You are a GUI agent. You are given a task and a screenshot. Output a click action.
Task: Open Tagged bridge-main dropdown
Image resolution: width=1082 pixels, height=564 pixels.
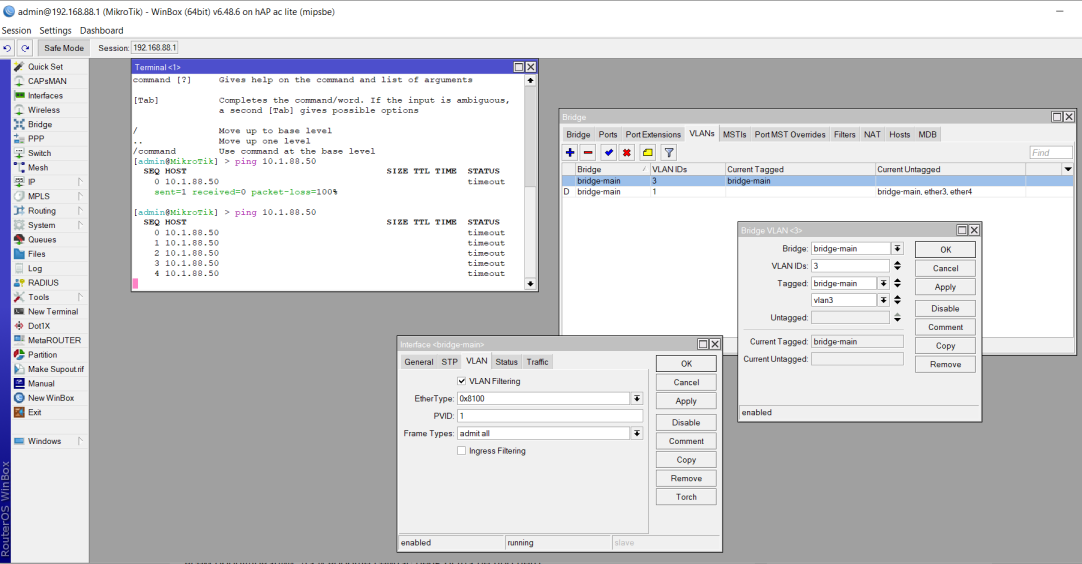pos(883,283)
